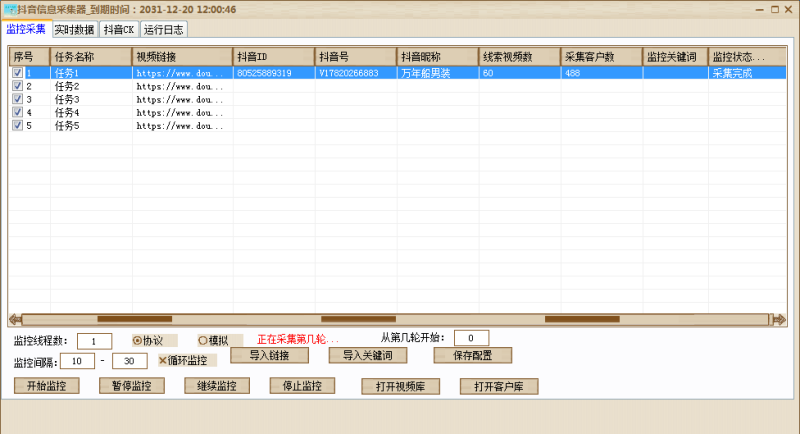Image resolution: width=800 pixels, height=434 pixels.
Task: Select the 协议 radio button
Action: coord(138,340)
